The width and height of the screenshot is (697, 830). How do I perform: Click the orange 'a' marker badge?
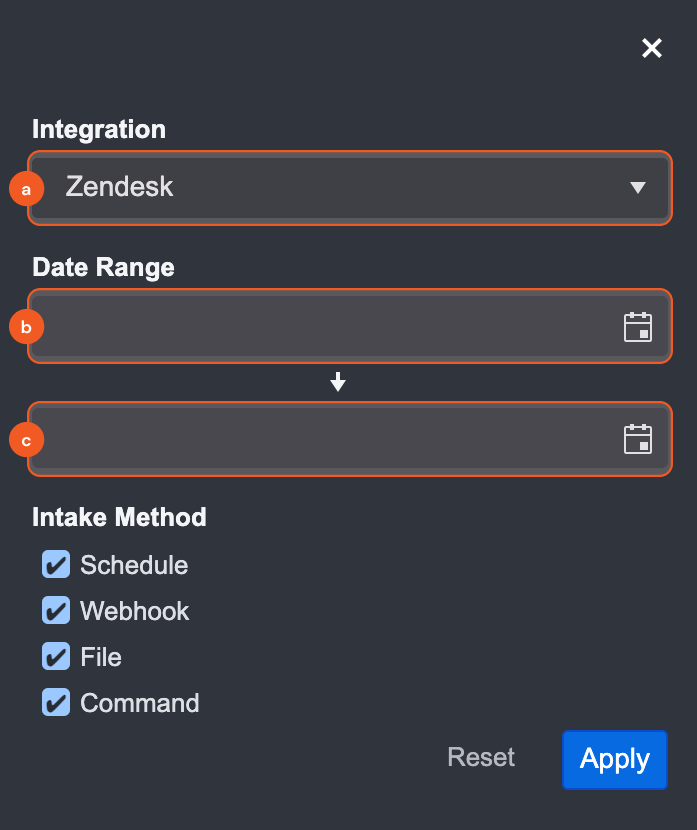click(x=26, y=188)
